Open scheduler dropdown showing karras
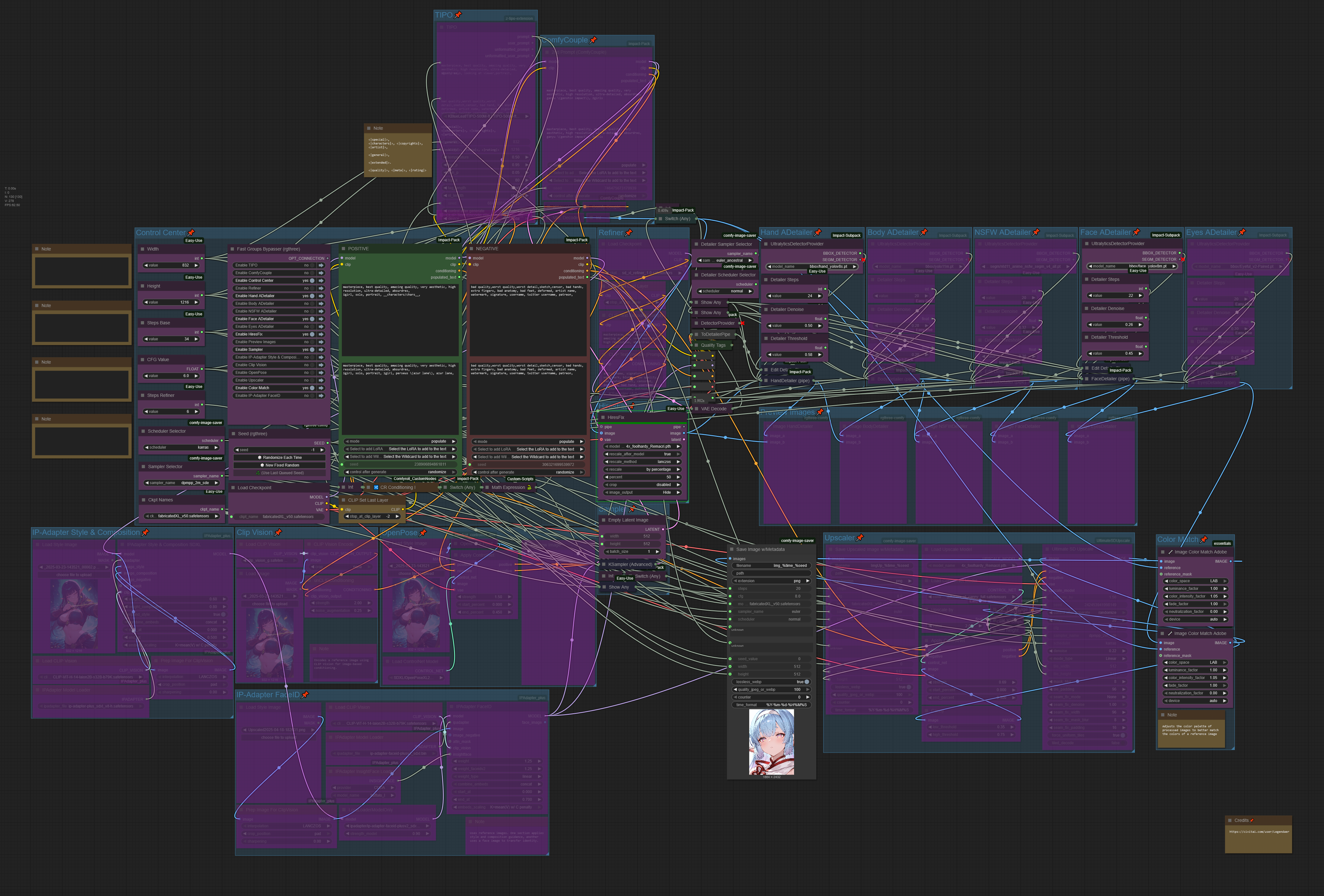 click(x=182, y=448)
